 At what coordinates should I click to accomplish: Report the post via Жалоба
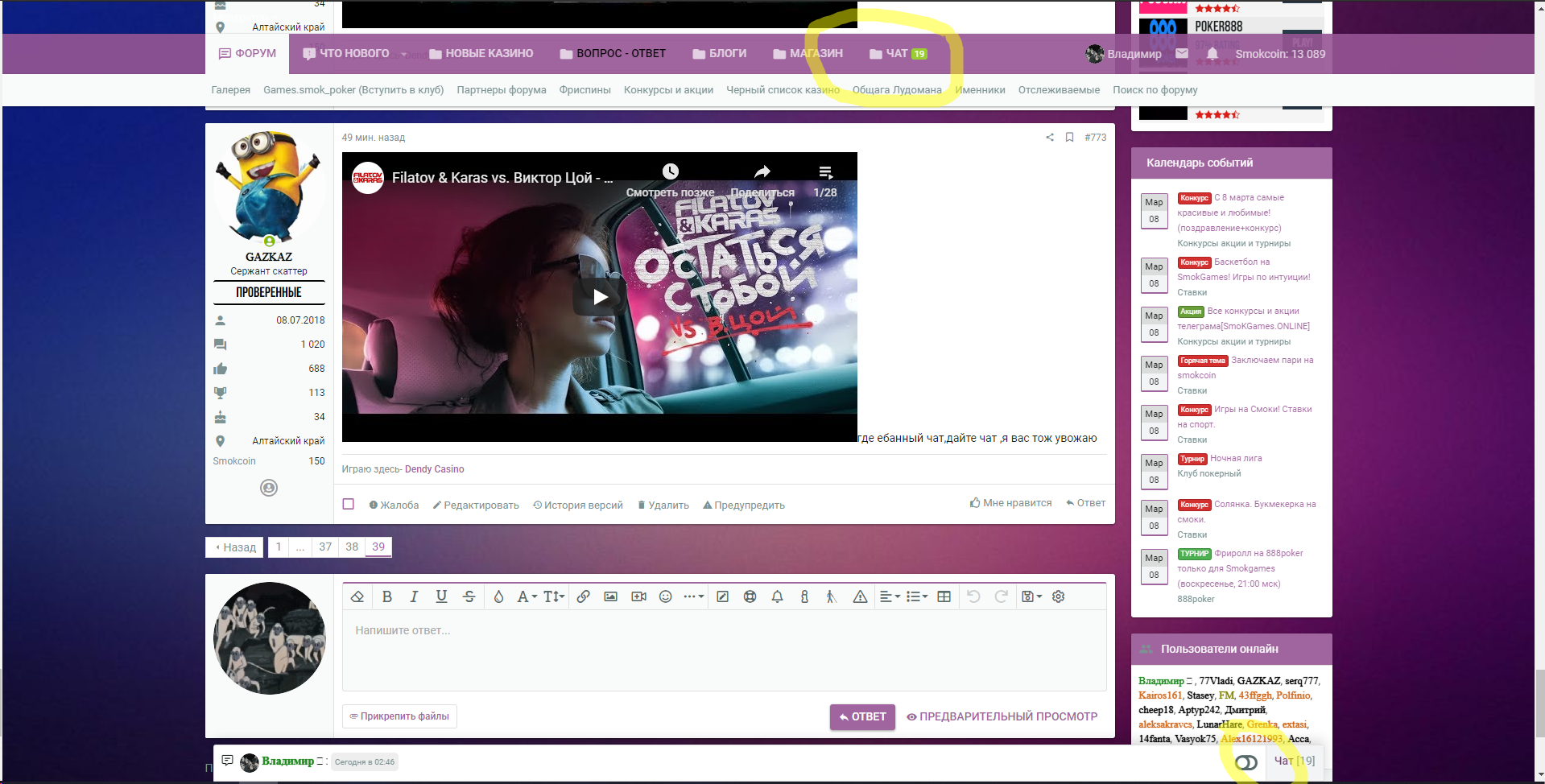(394, 505)
